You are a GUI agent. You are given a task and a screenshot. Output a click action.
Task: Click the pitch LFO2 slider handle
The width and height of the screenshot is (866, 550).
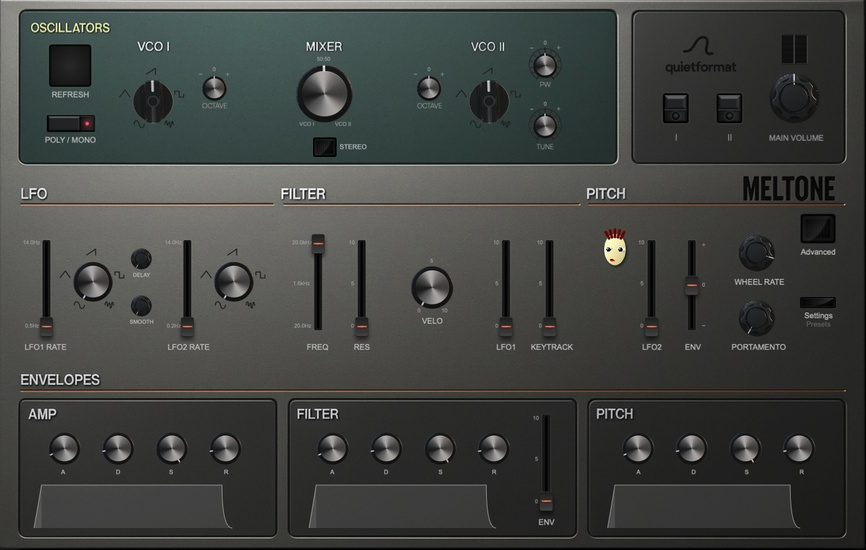point(652,326)
